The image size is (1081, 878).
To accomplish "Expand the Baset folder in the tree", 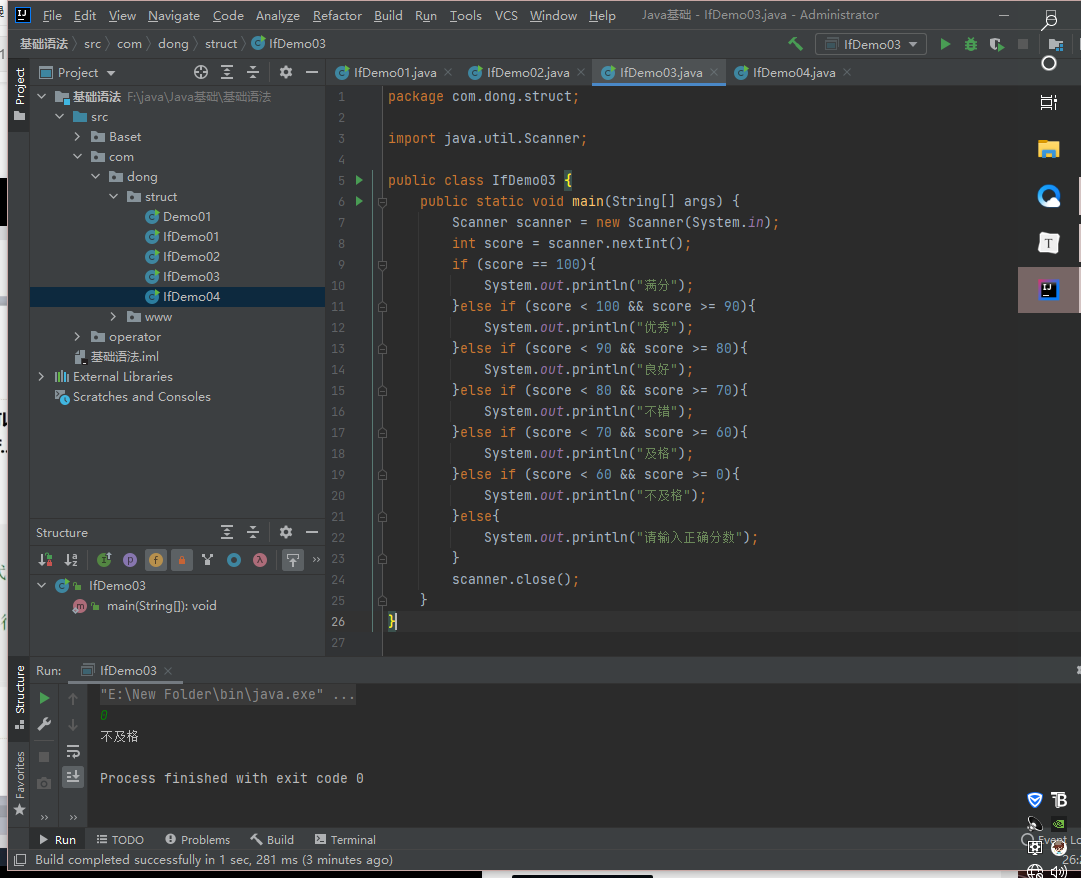I will point(78,137).
